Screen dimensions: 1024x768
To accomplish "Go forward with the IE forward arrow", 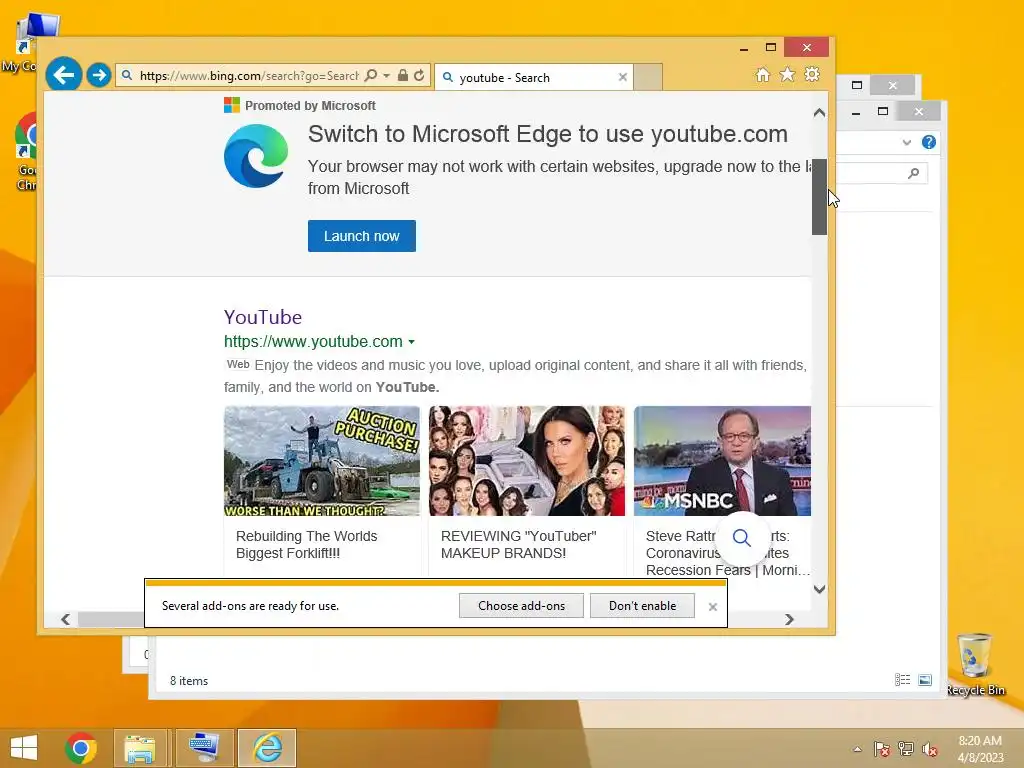I will tap(99, 75).
